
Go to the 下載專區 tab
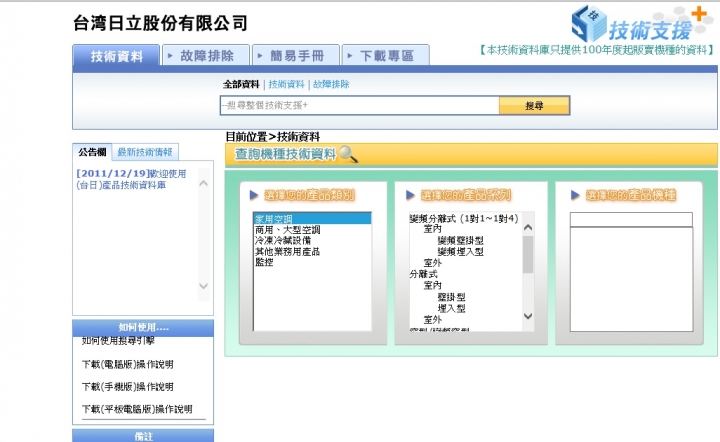point(386,56)
